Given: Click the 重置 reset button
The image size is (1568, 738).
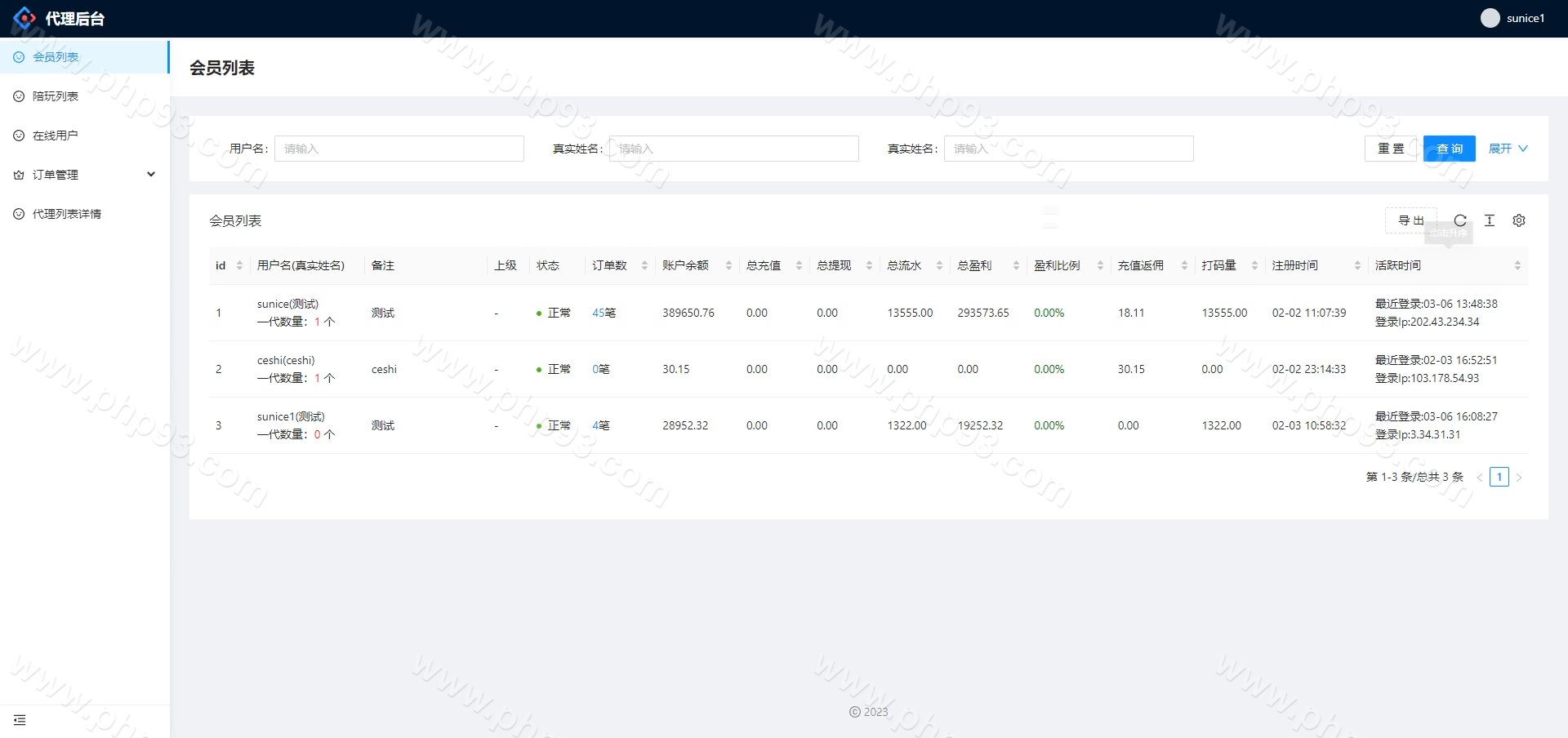Looking at the screenshot, I should [x=1390, y=149].
